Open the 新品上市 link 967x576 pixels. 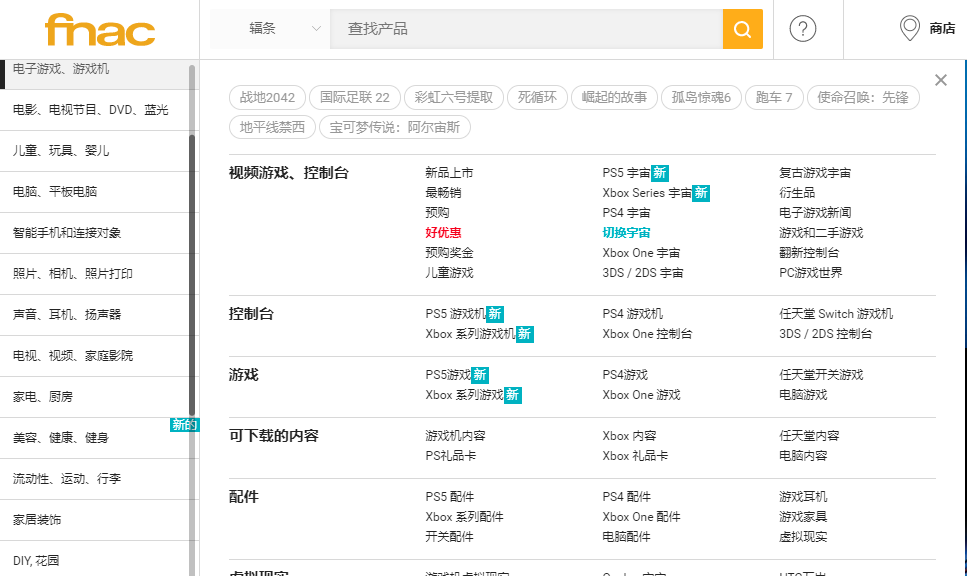[x=449, y=173]
